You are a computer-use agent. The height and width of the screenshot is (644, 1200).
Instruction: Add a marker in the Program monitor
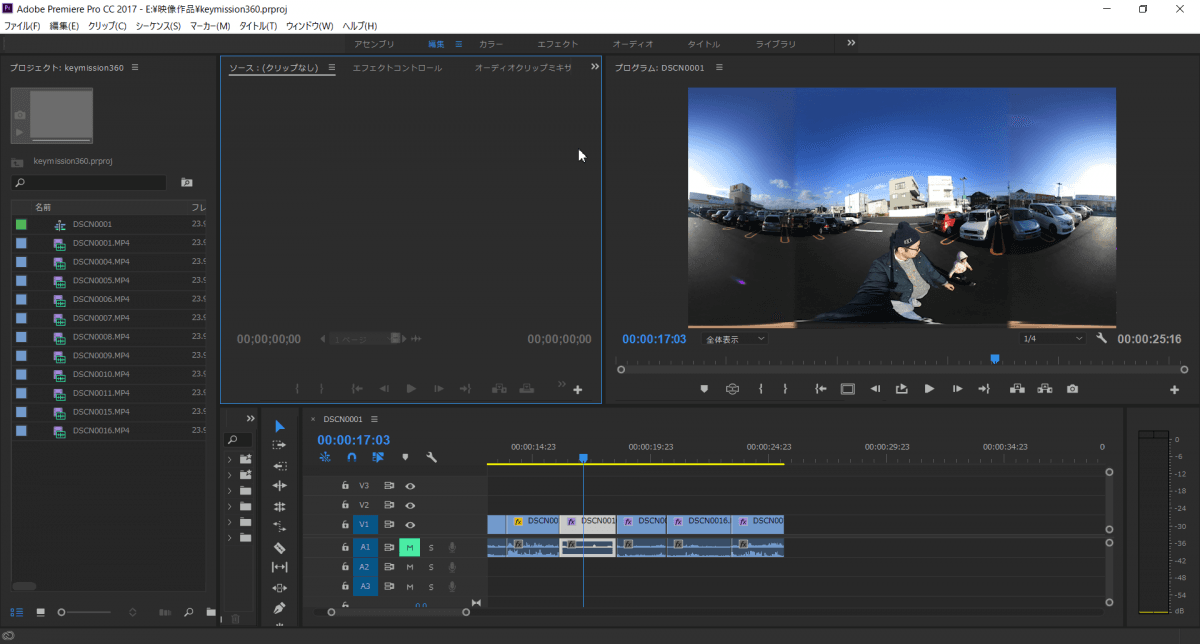703,389
